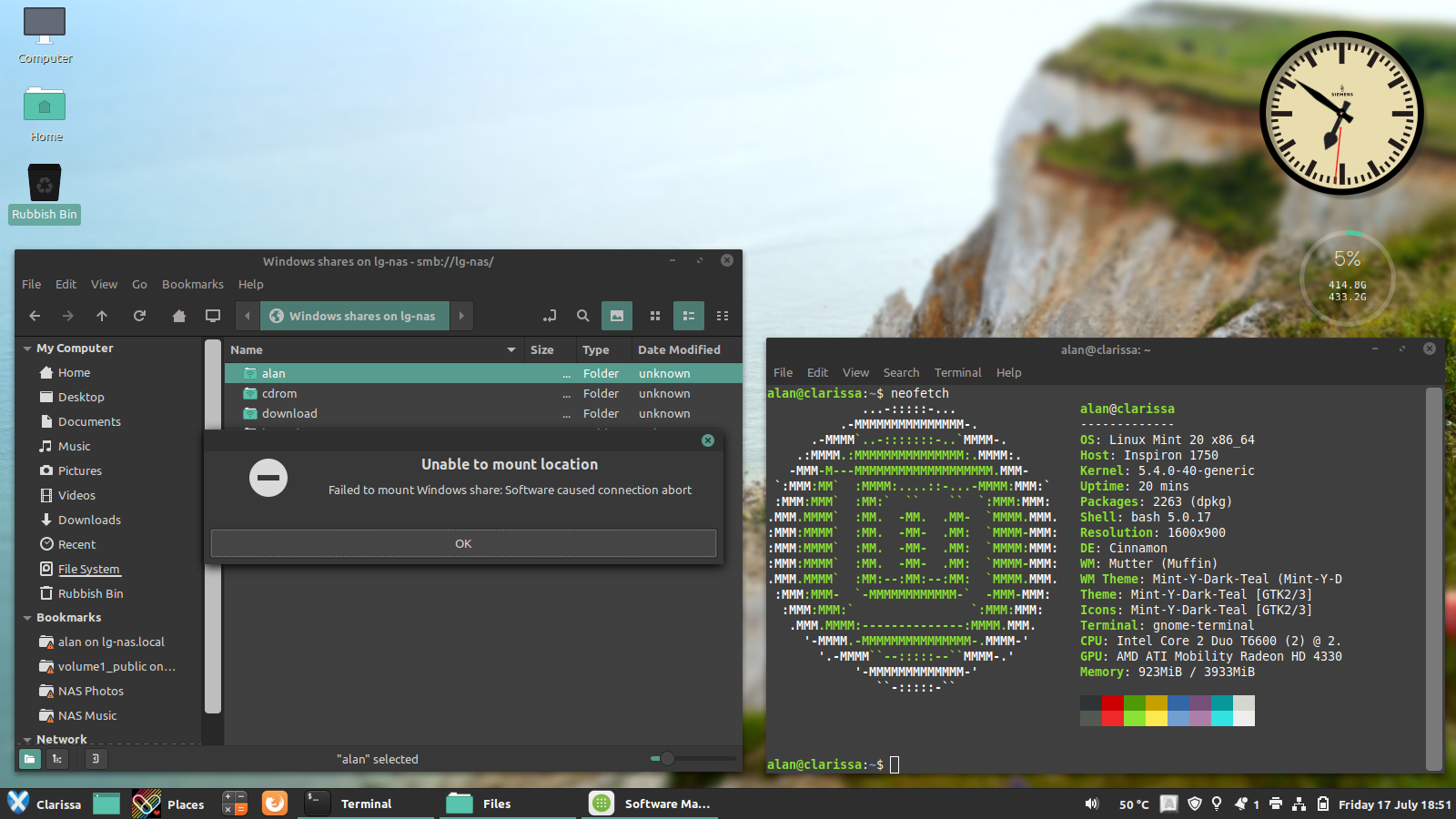Switch to grid icon view

(x=655, y=316)
